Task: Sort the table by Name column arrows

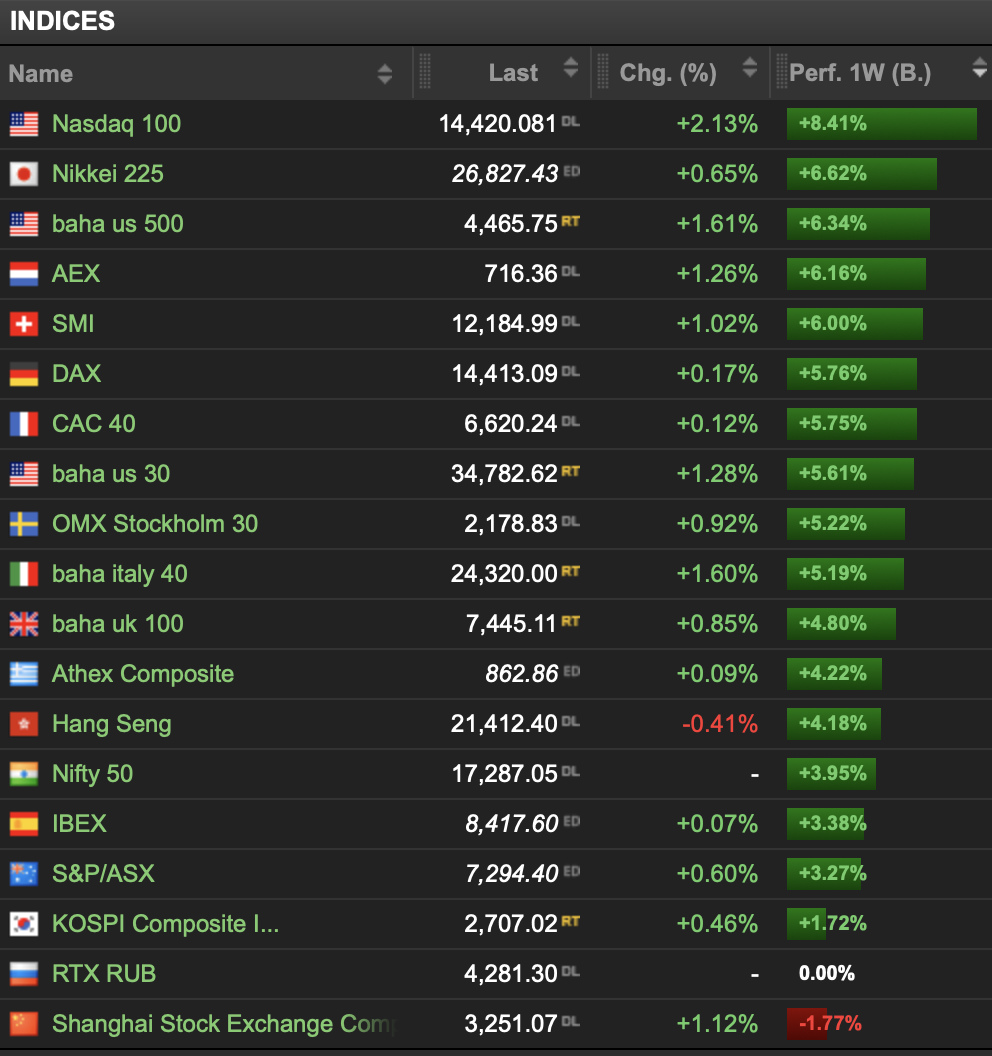Action: pos(385,73)
